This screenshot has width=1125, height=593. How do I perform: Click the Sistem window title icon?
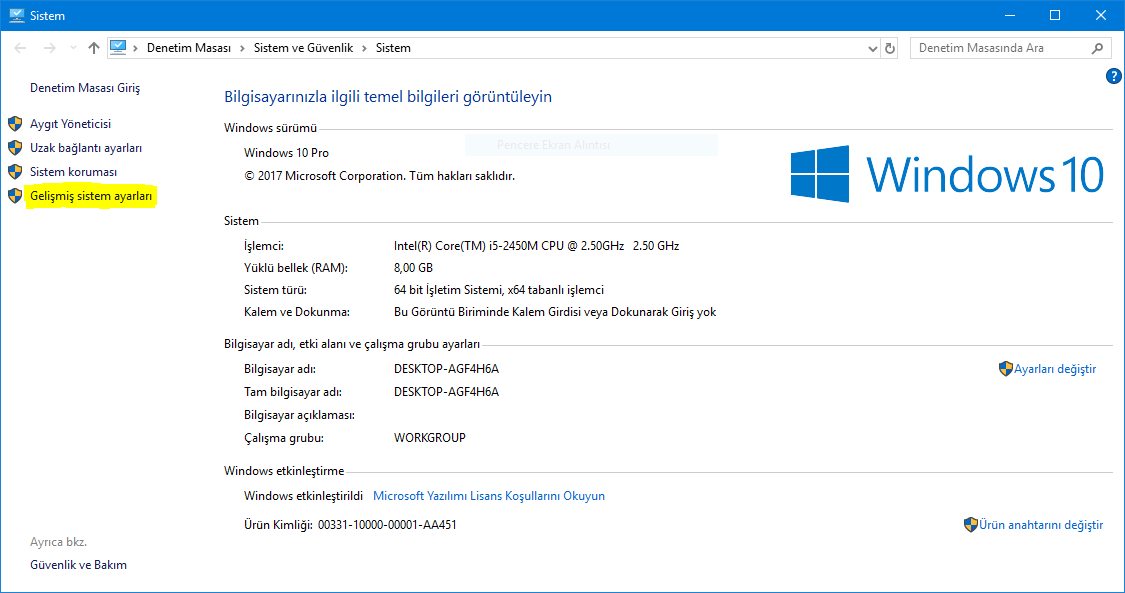[x=17, y=15]
